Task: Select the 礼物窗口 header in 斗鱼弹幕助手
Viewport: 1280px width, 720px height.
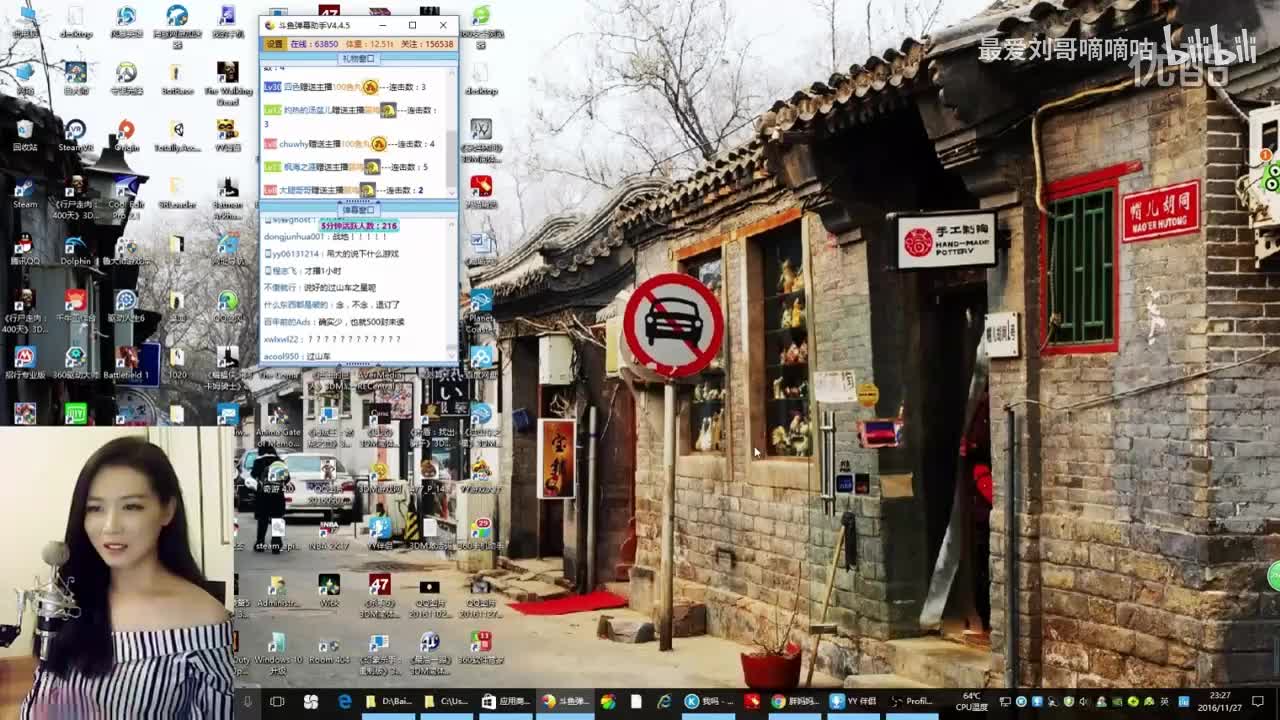Action: (359, 59)
